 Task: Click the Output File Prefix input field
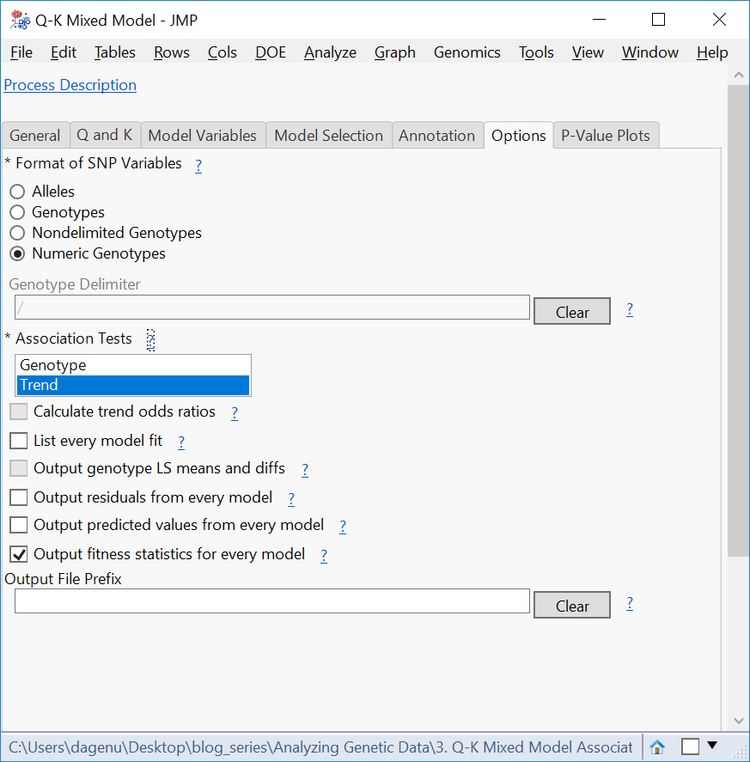pyautogui.click(x=272, y=601)
